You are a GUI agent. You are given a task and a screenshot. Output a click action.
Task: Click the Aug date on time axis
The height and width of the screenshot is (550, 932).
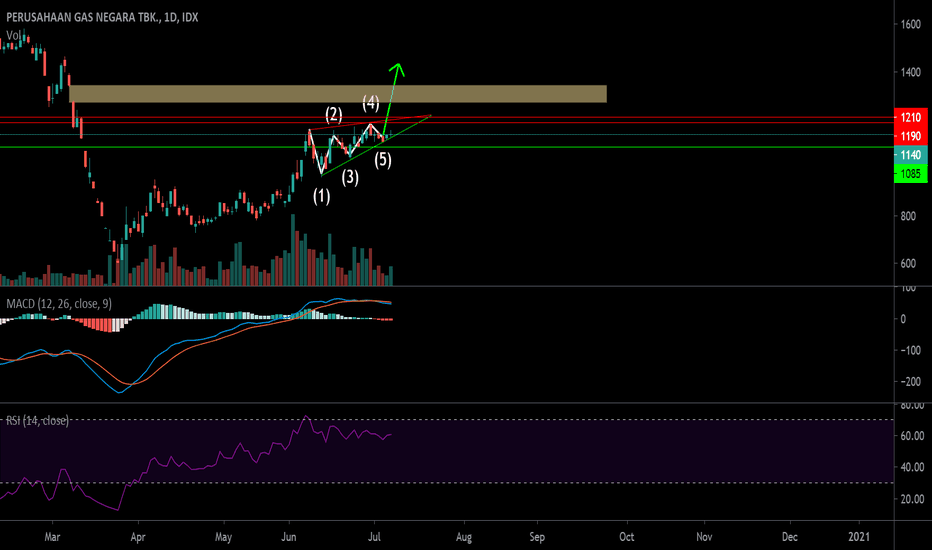(464, 537)
